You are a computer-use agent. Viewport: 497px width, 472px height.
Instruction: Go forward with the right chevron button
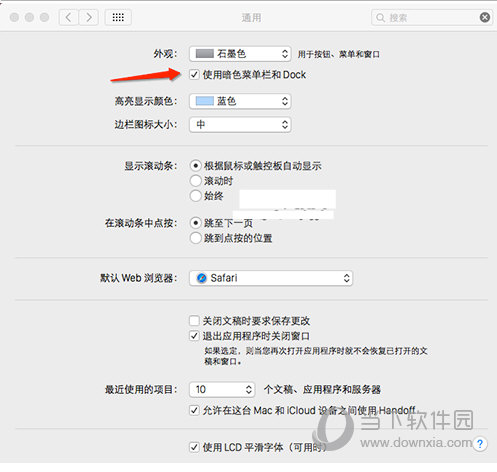[89, 17]
